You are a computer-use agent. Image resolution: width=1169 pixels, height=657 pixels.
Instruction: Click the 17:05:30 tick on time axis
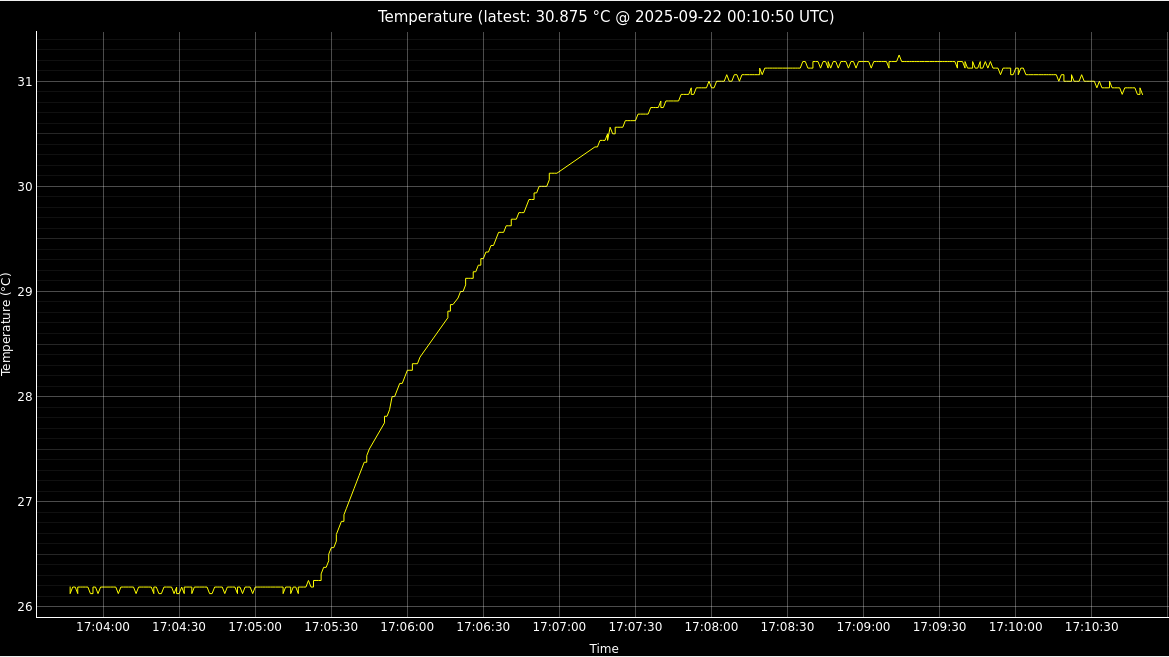point(331,627)
